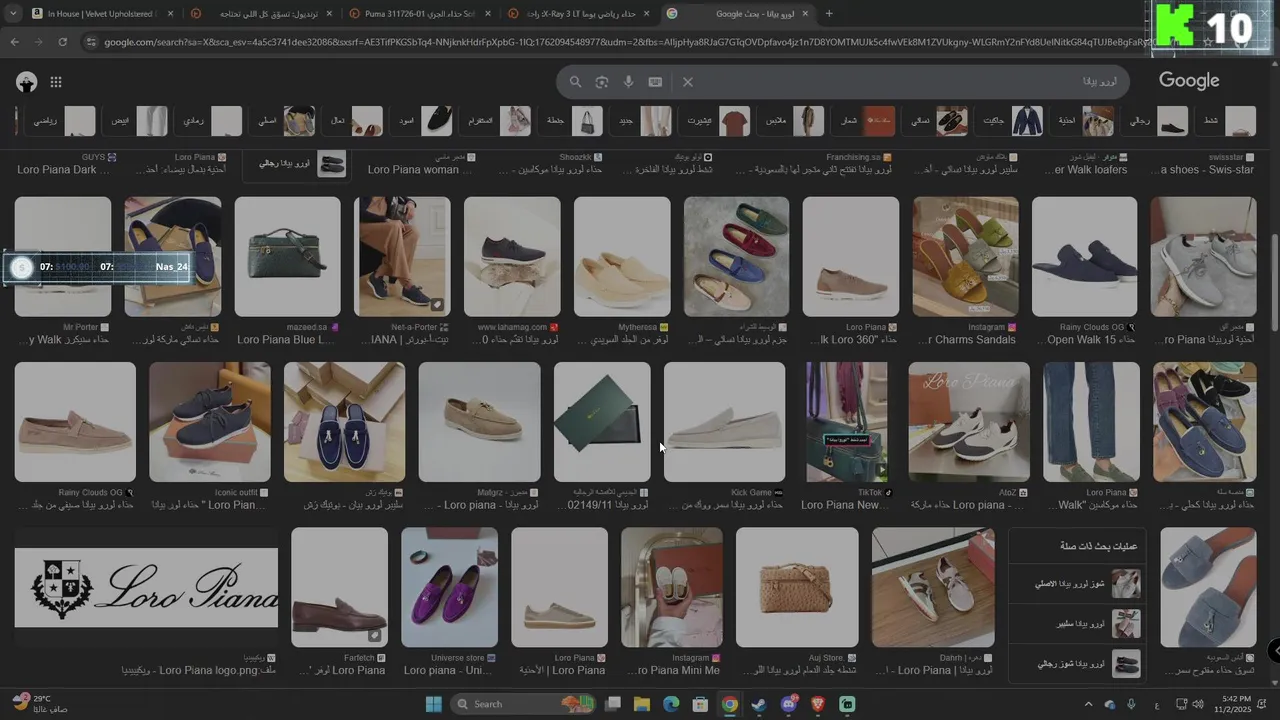Click the Google logo
The width and height of the screenshot is (1280, 720).
pyautogui.click(x=1189, y=81)
